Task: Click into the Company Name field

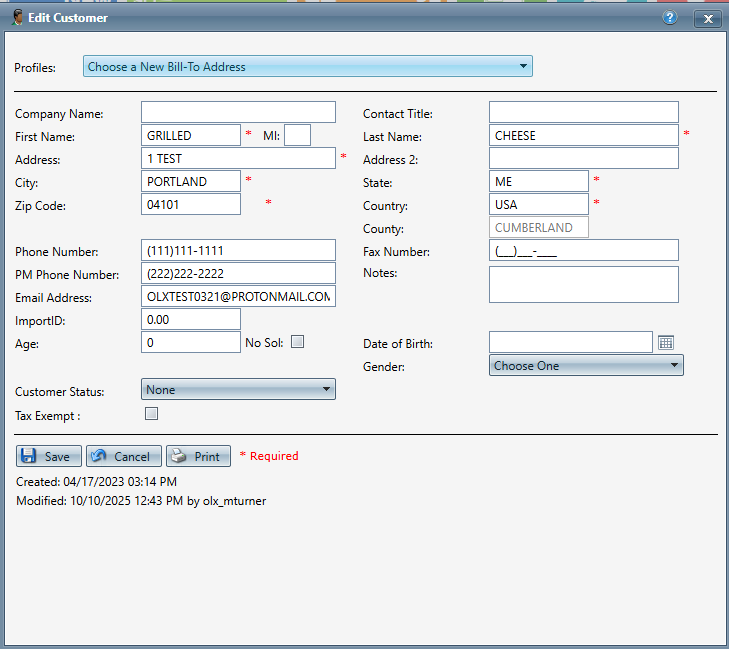Action: click(238, 112)
